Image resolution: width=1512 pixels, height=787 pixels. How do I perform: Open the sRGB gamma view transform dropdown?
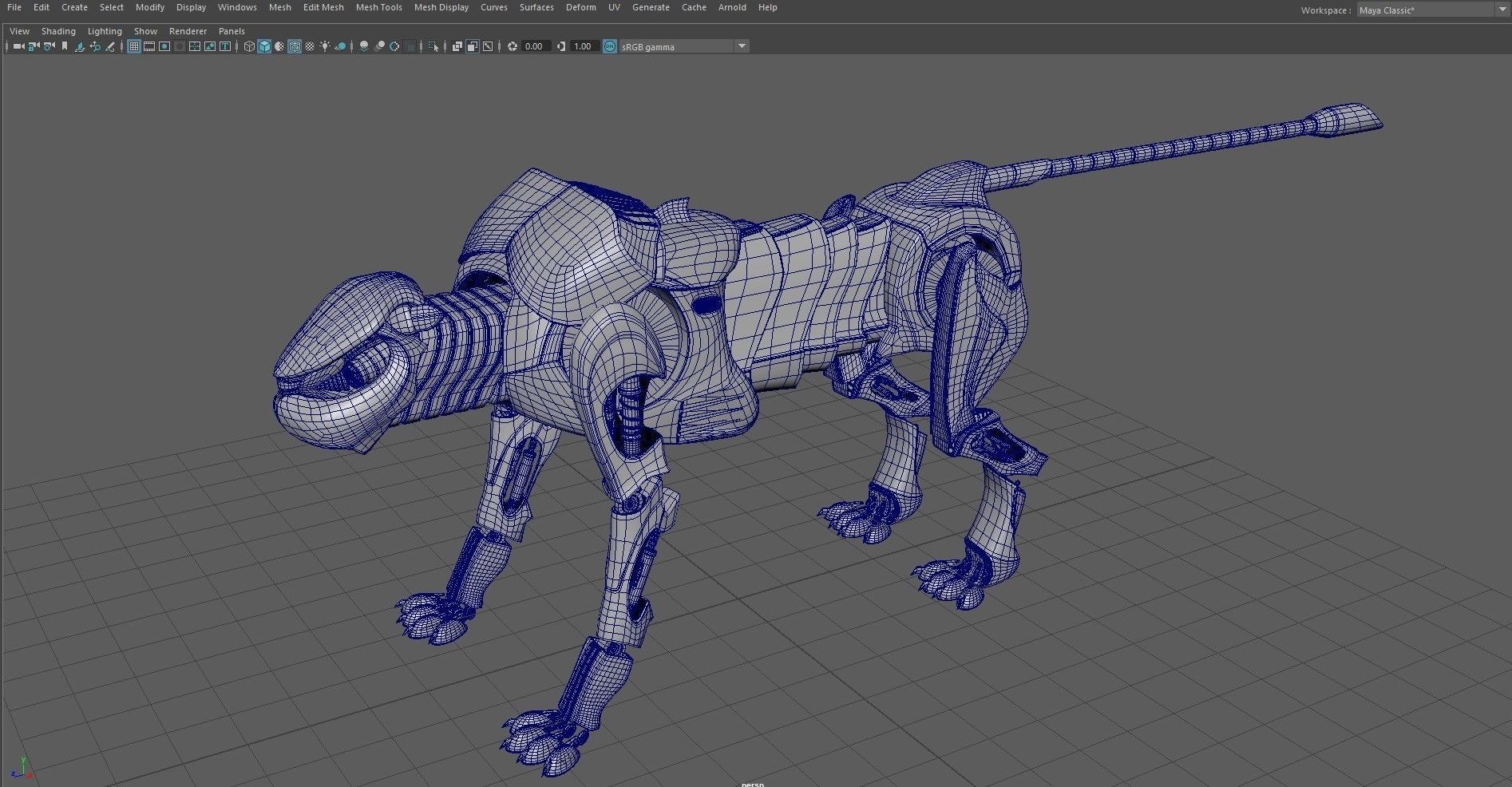pos(684,46)
